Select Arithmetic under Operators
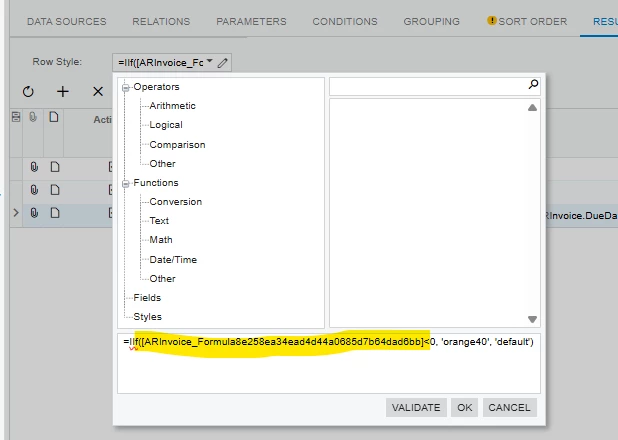618x440 pixels. (x=173, y=106)
